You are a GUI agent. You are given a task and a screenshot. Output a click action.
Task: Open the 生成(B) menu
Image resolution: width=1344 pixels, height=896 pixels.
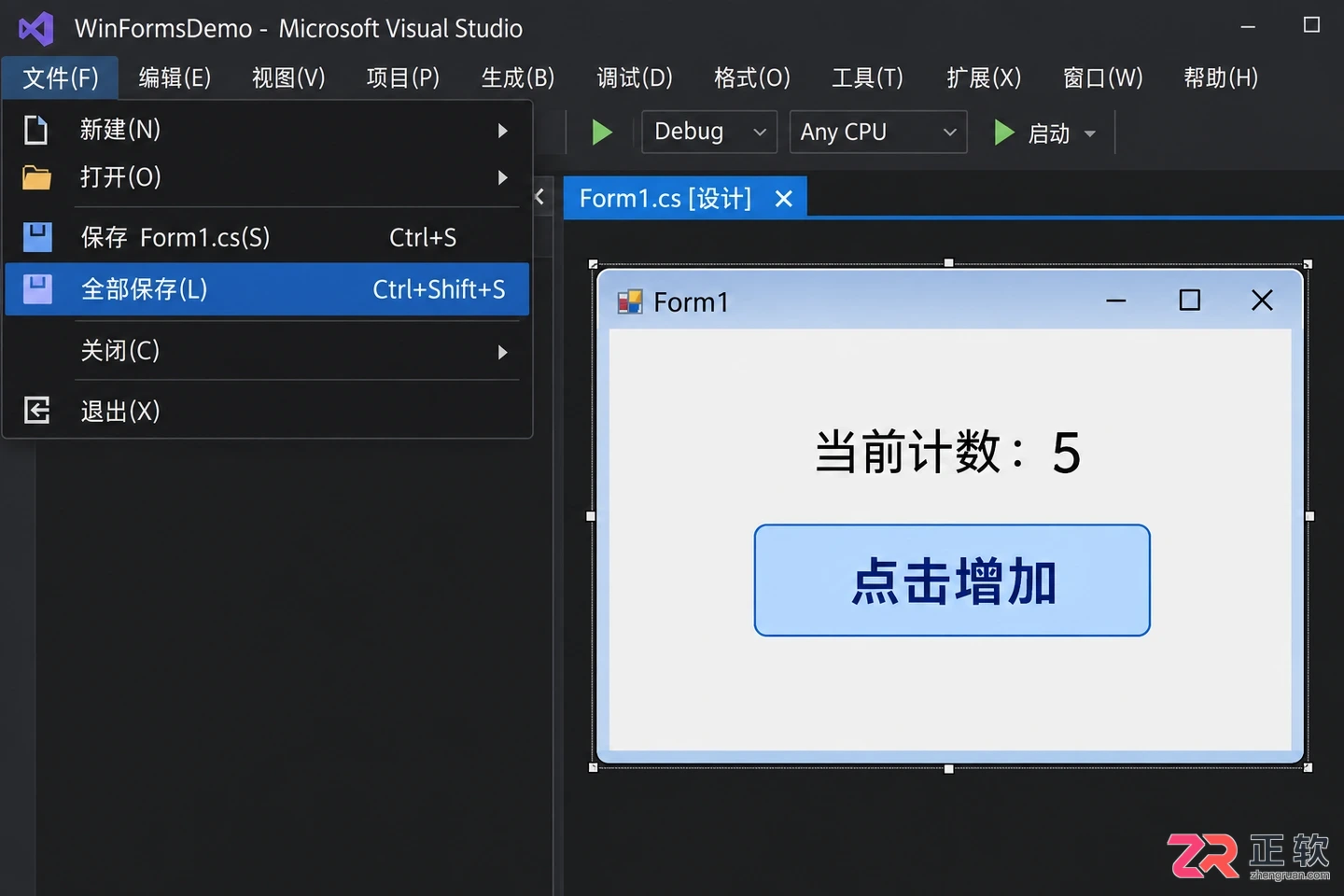point(518,77)
